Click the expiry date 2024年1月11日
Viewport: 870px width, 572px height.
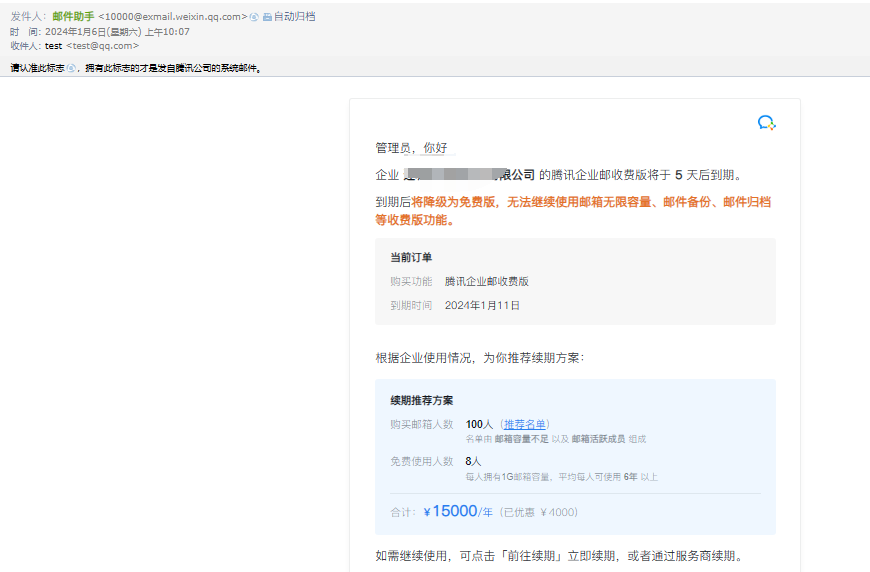[x=482, y=305]
